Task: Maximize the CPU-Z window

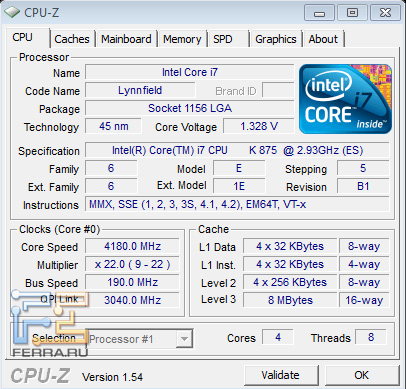Action: 352,13
